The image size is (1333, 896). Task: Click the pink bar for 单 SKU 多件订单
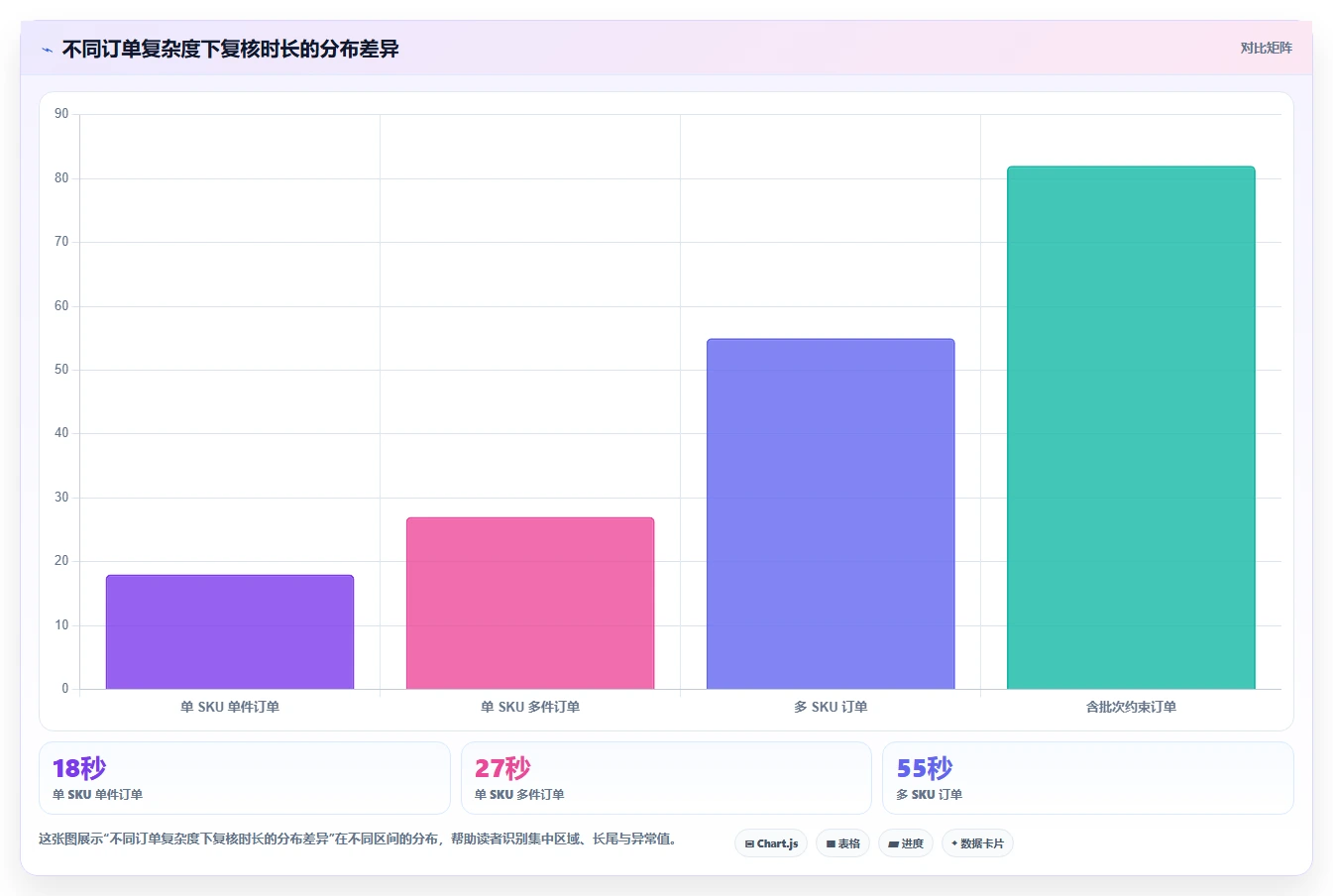pos(530,603)
